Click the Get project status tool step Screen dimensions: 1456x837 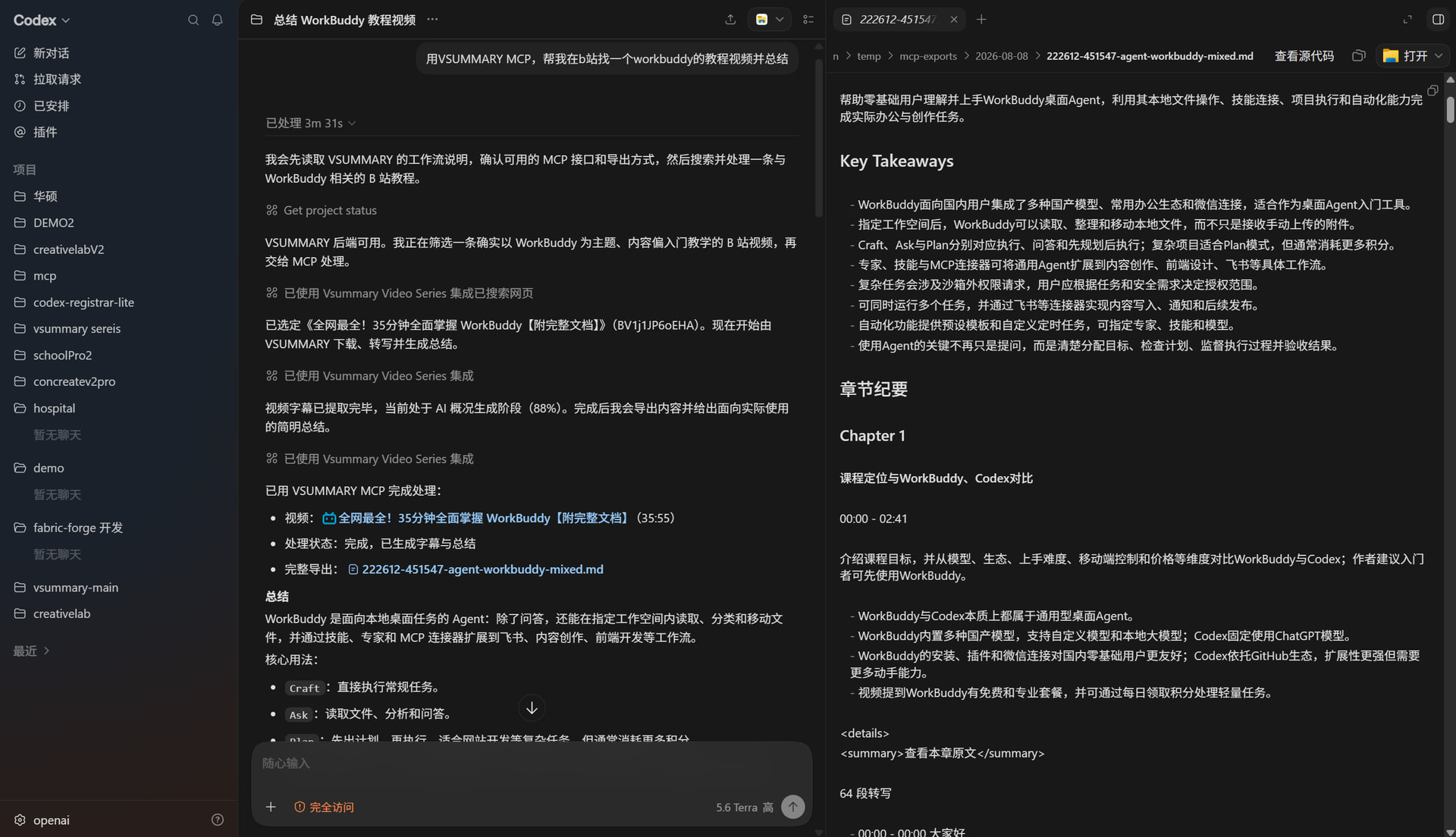click(x=322, y=211)
